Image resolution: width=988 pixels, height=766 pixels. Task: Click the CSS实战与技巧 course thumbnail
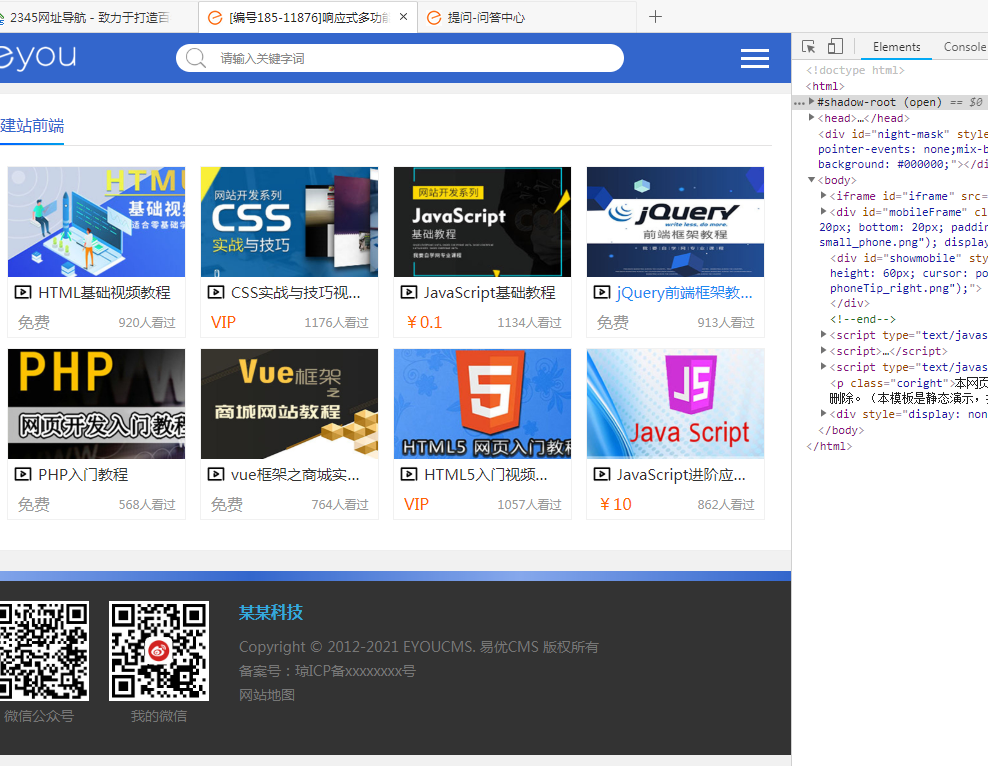click(x=289, y=222)
